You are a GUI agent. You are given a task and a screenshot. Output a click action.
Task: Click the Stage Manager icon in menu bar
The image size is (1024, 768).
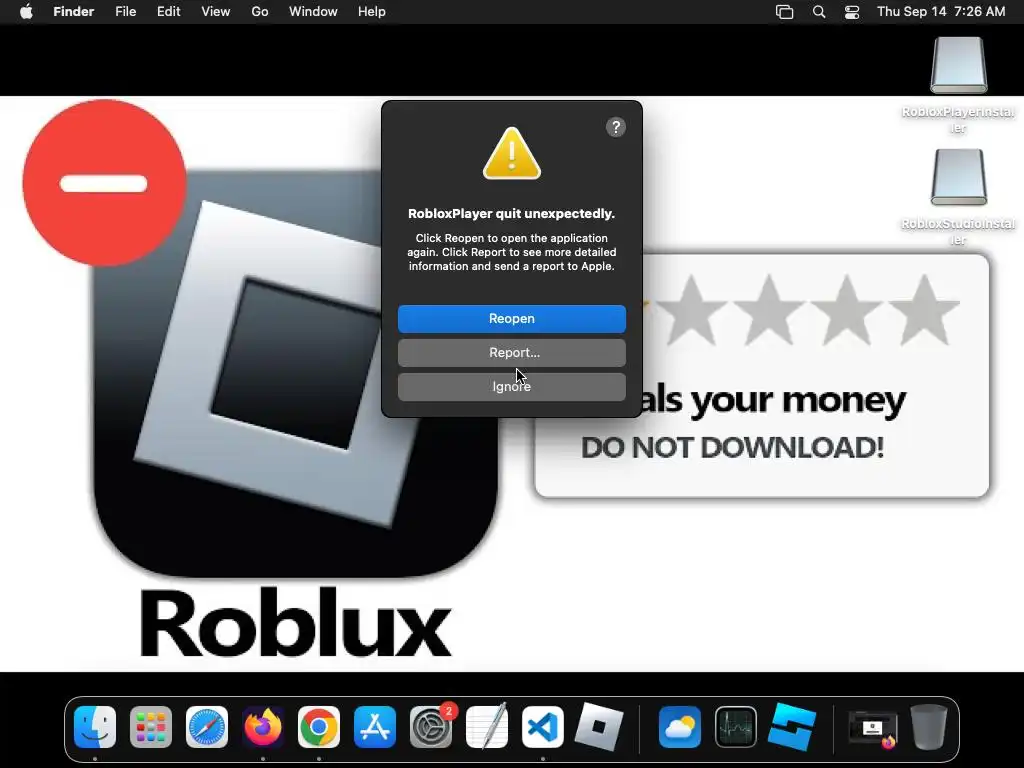pyautogui.click(x=784, y=12)
